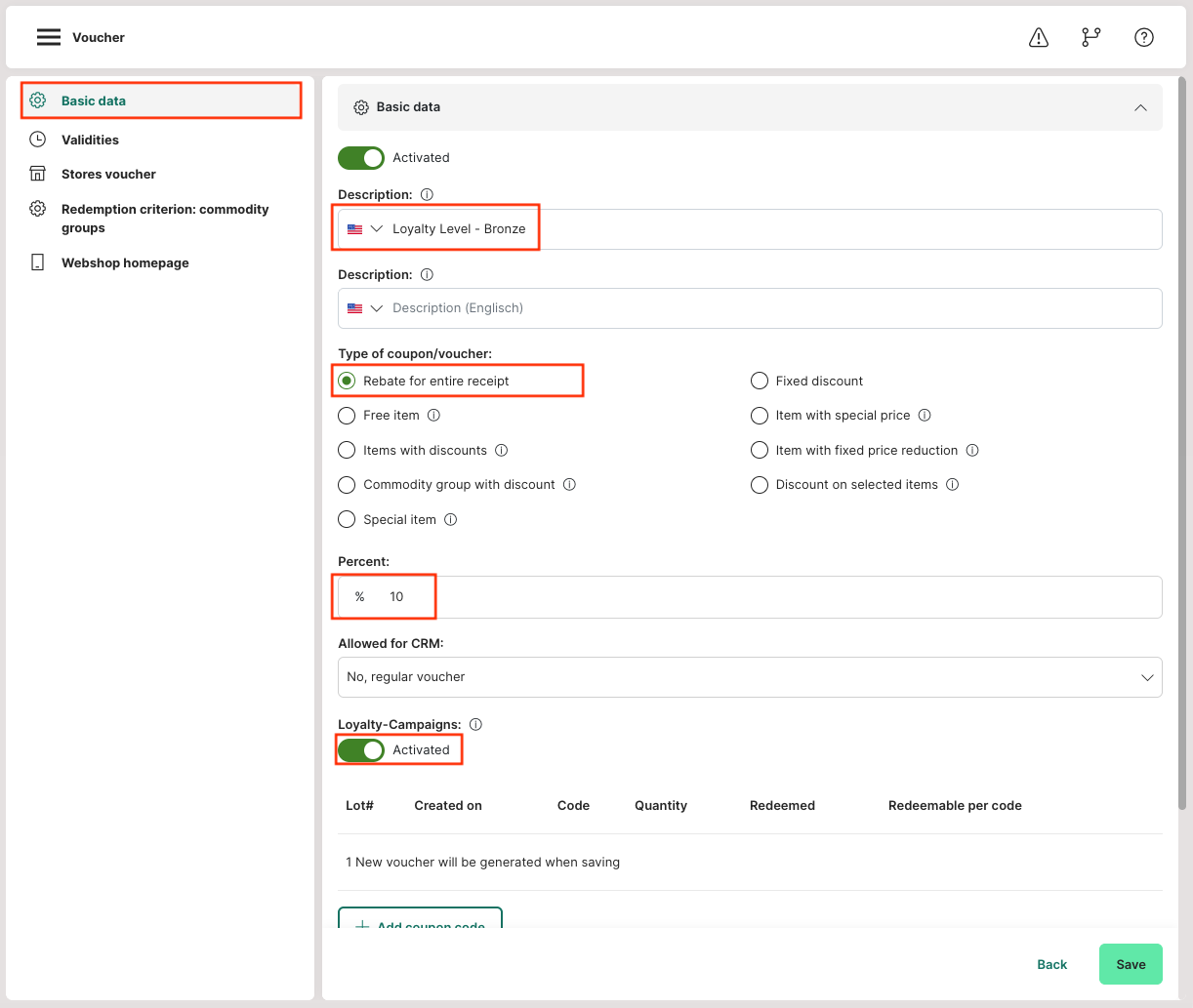The height and width of the screenshot is (1008, 1193).
Task: Click info icon beside Special item
Action: 450,520
